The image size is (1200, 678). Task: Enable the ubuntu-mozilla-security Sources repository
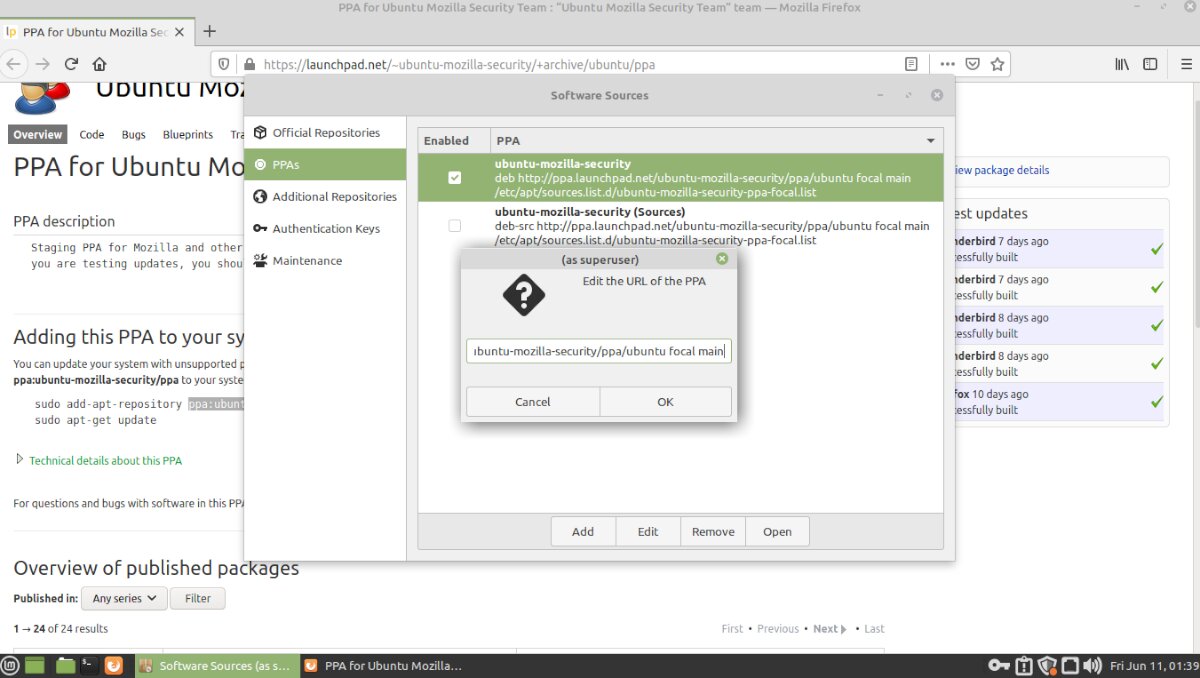pyautogui.click(x=454, y=225)
